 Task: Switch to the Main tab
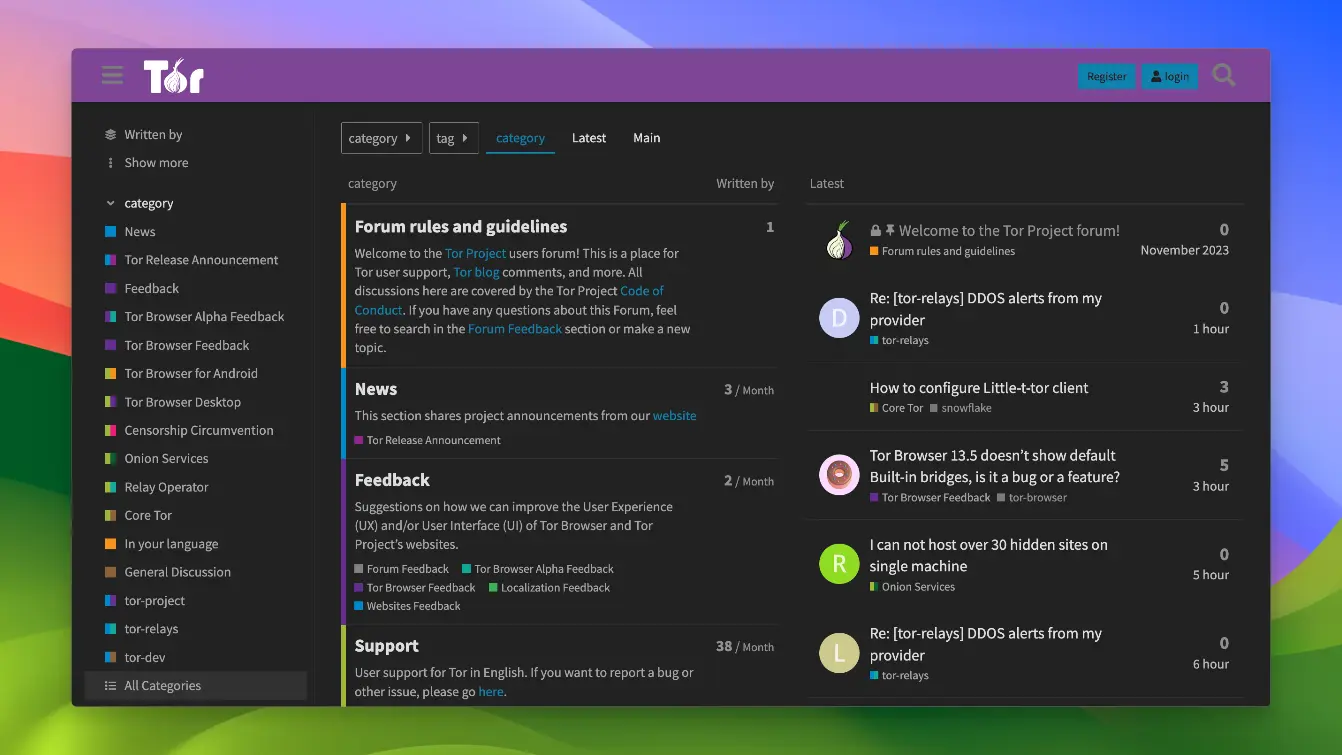tap(646, 137)
